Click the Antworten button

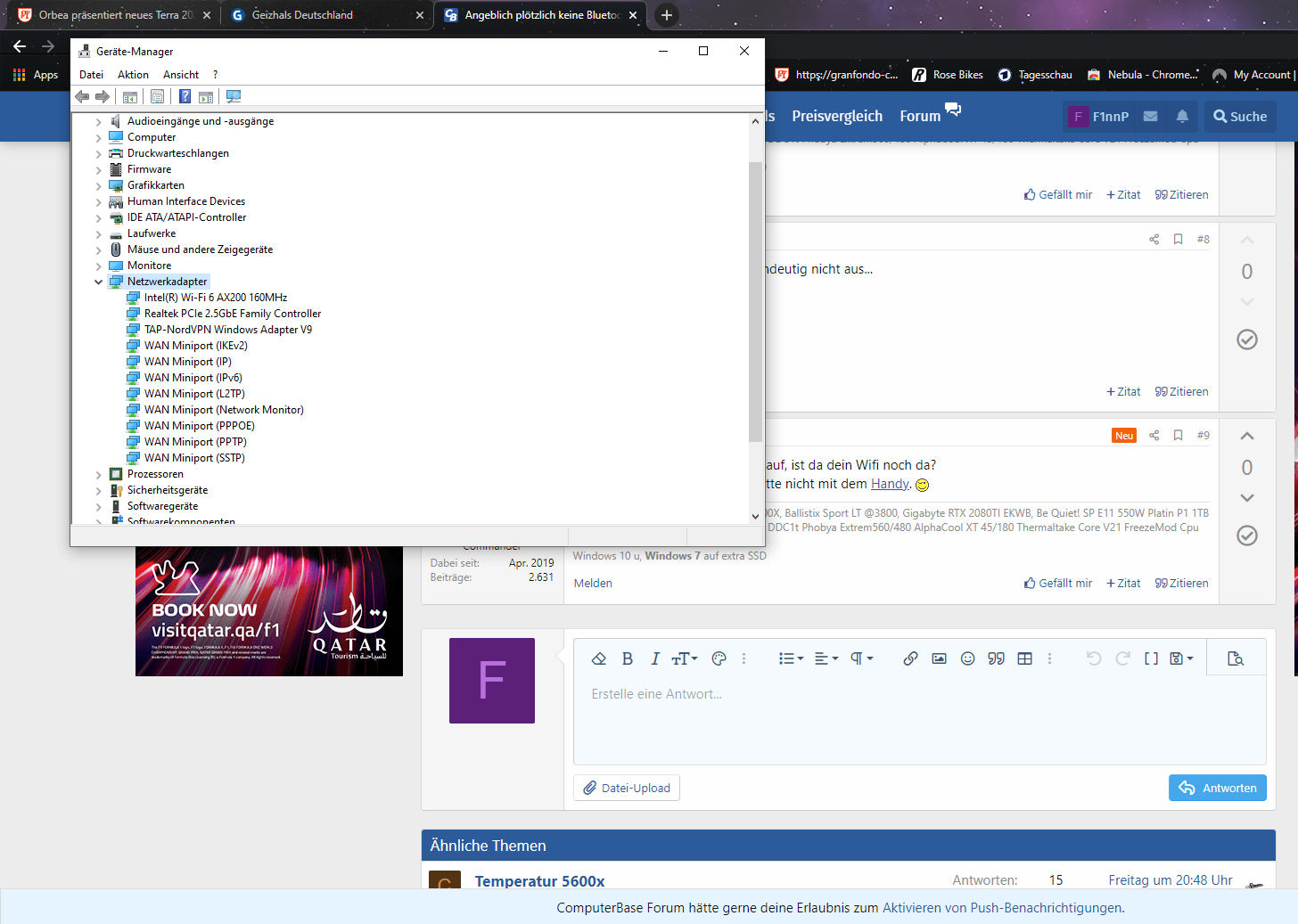(x=1217, y=788)
